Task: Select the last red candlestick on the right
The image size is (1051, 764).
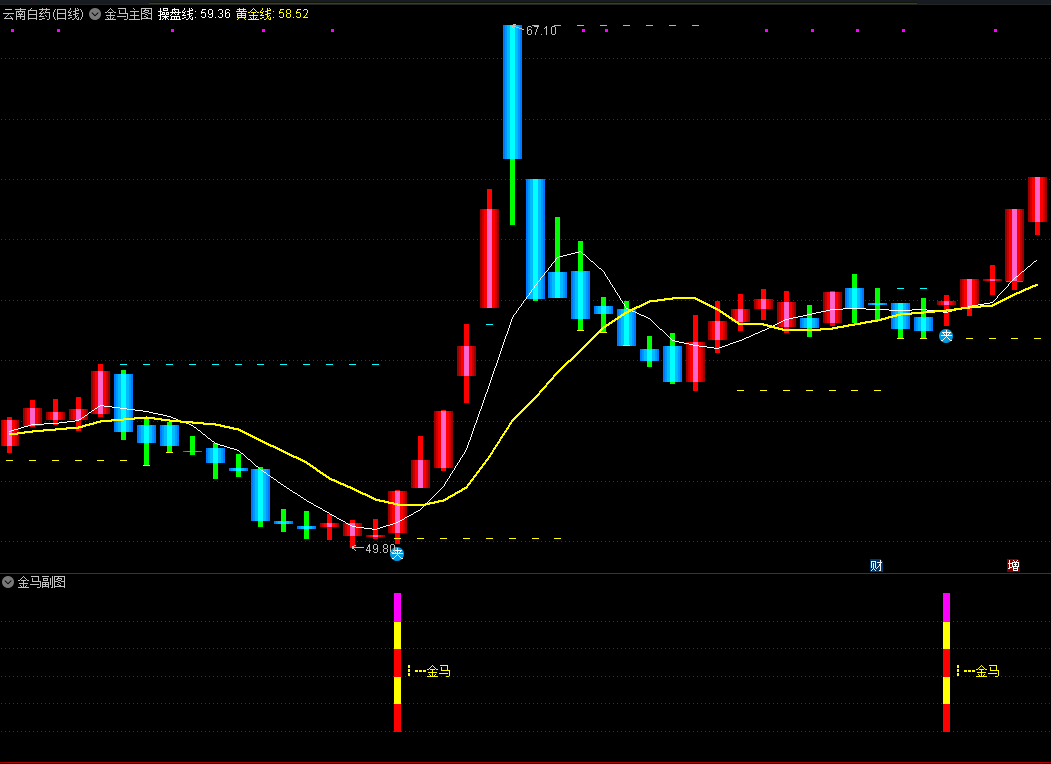Action: click(1037, 199)
